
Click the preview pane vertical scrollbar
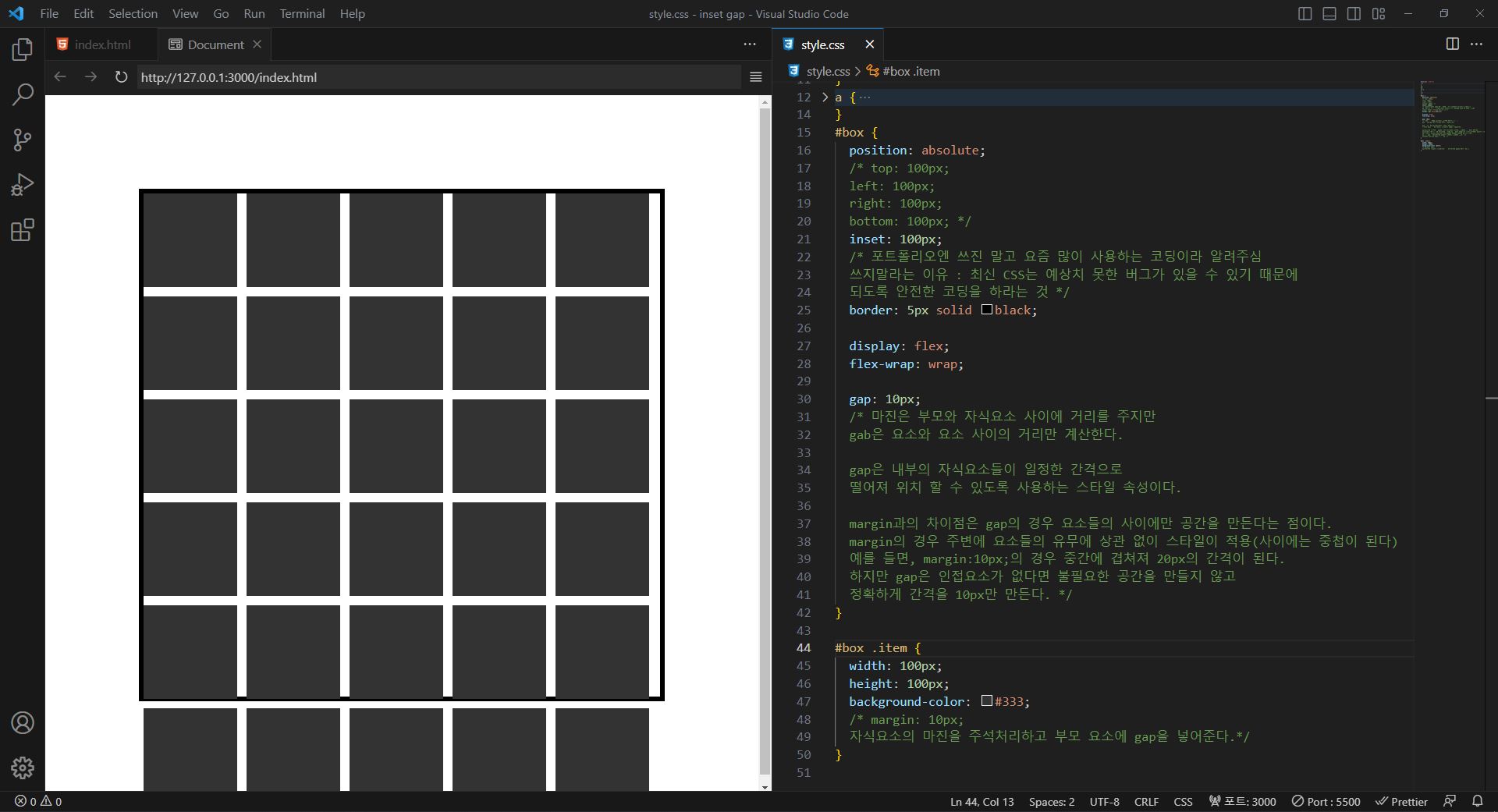[x=765, y=443]
